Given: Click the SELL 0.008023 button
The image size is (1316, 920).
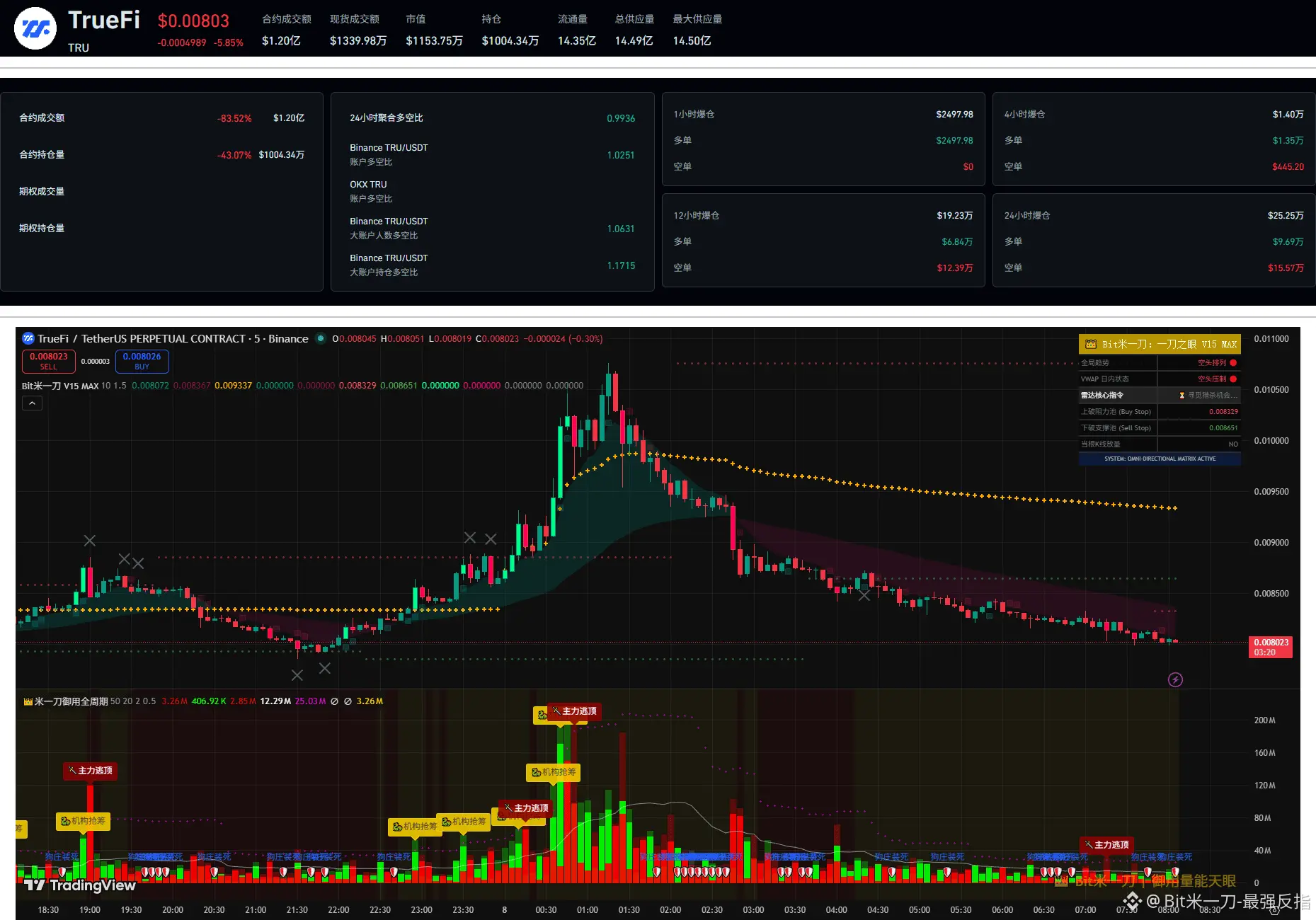Looking at the screenshot, I should (49, 361).
